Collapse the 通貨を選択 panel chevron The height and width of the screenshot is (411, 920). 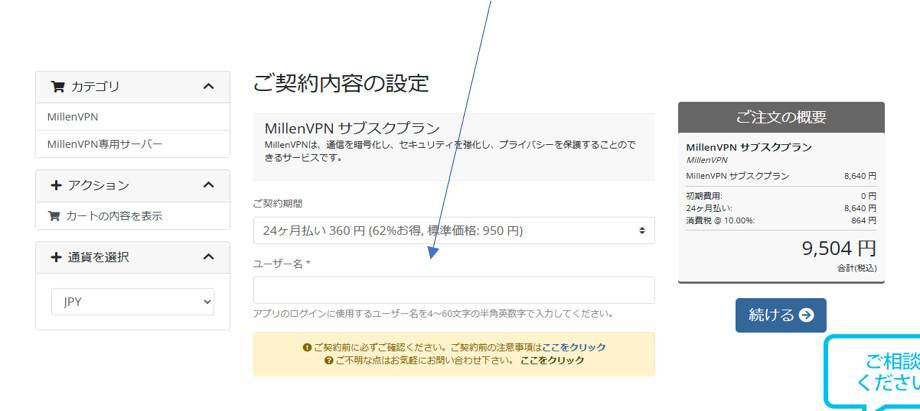208,257
